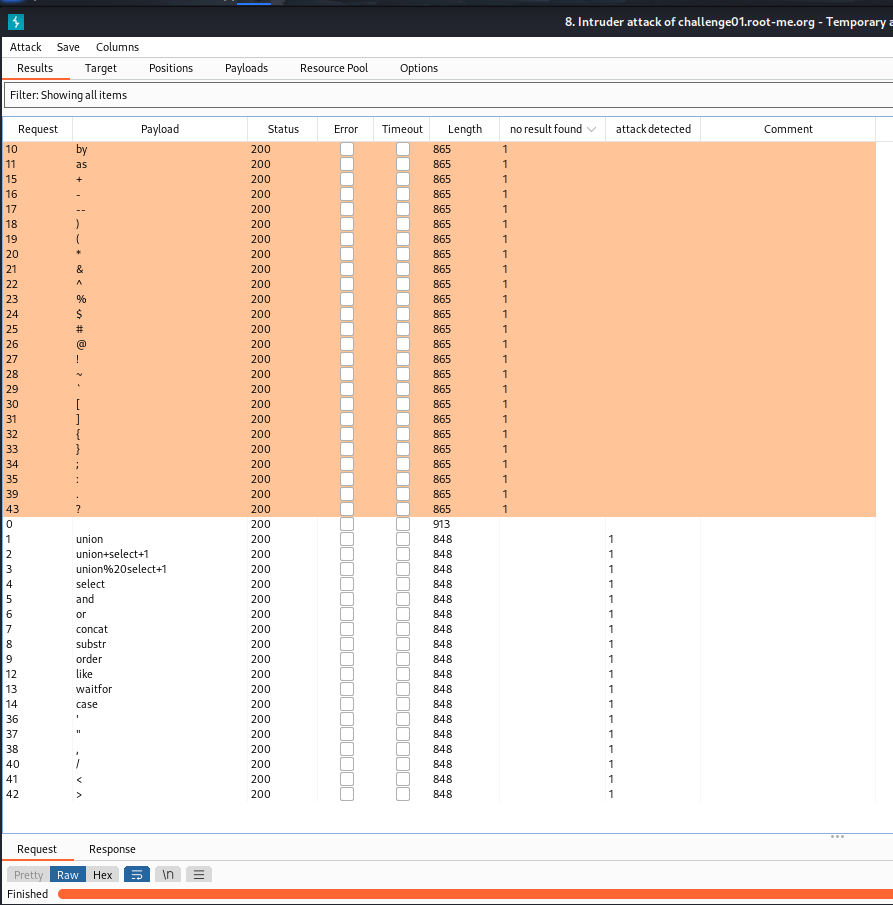Toggle Error checkbox for select payload row
This screenshot has height=905, width=893.
tap(346, 584)
